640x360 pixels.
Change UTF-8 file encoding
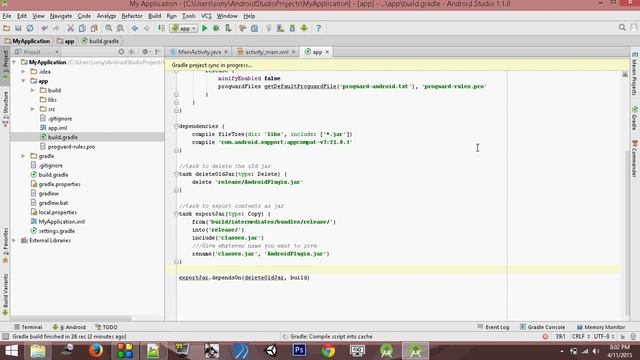pyautogui.click(x=604, y=336)
